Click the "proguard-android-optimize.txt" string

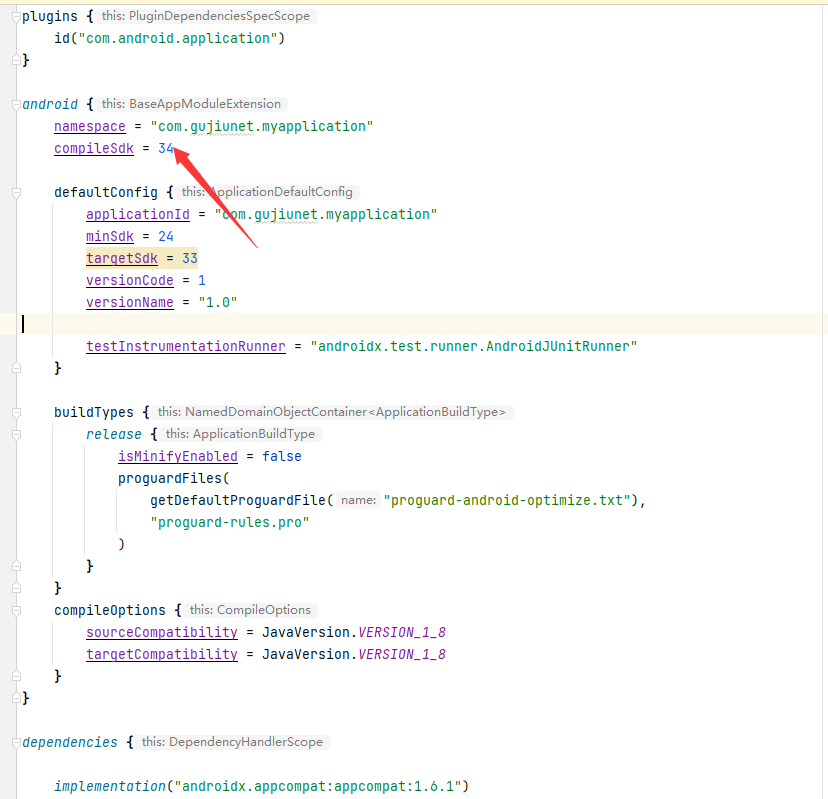click(507, 501)
